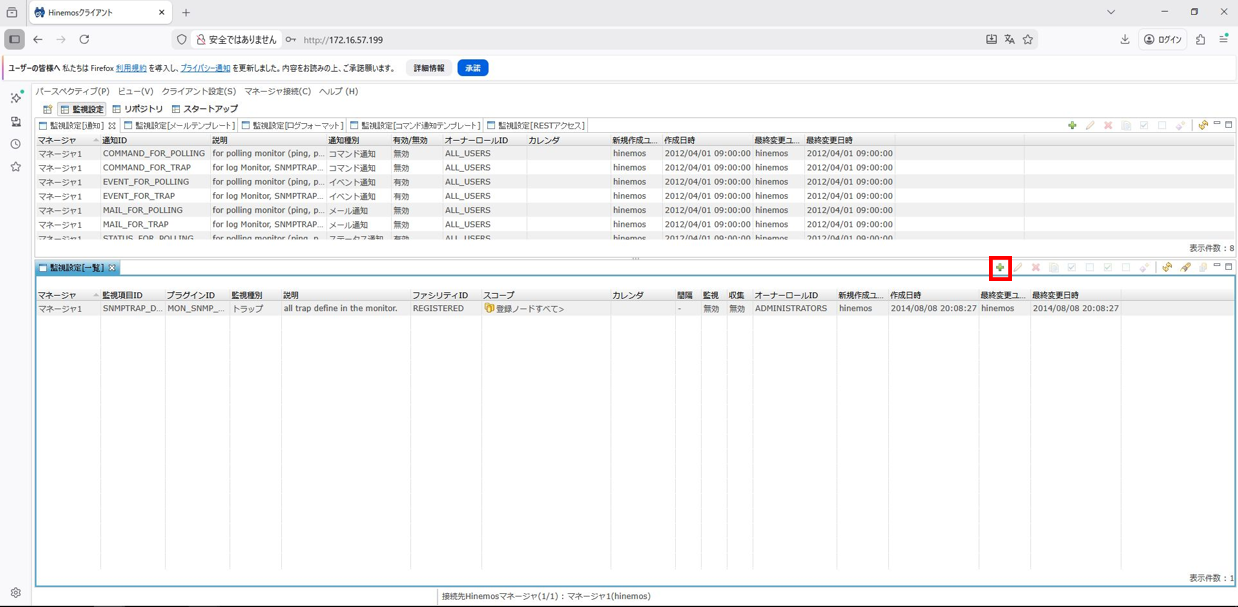1238x607 pixels.
Task: Refresh the 監視設定[通知] notification list
Action: [1203, 126]
